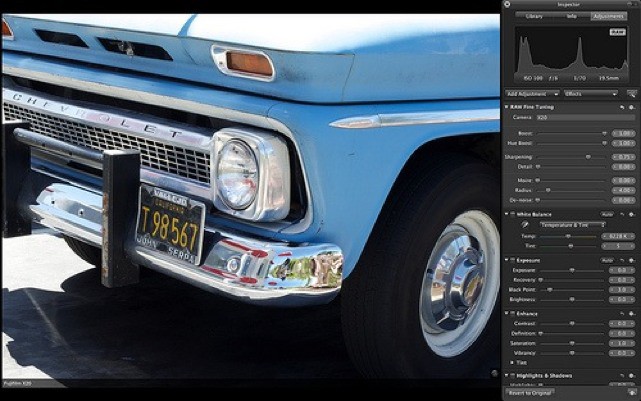The image size is (641, 401).
Task: Choose the Temperature & Tint mode dropdown
Action: (572, 225)
